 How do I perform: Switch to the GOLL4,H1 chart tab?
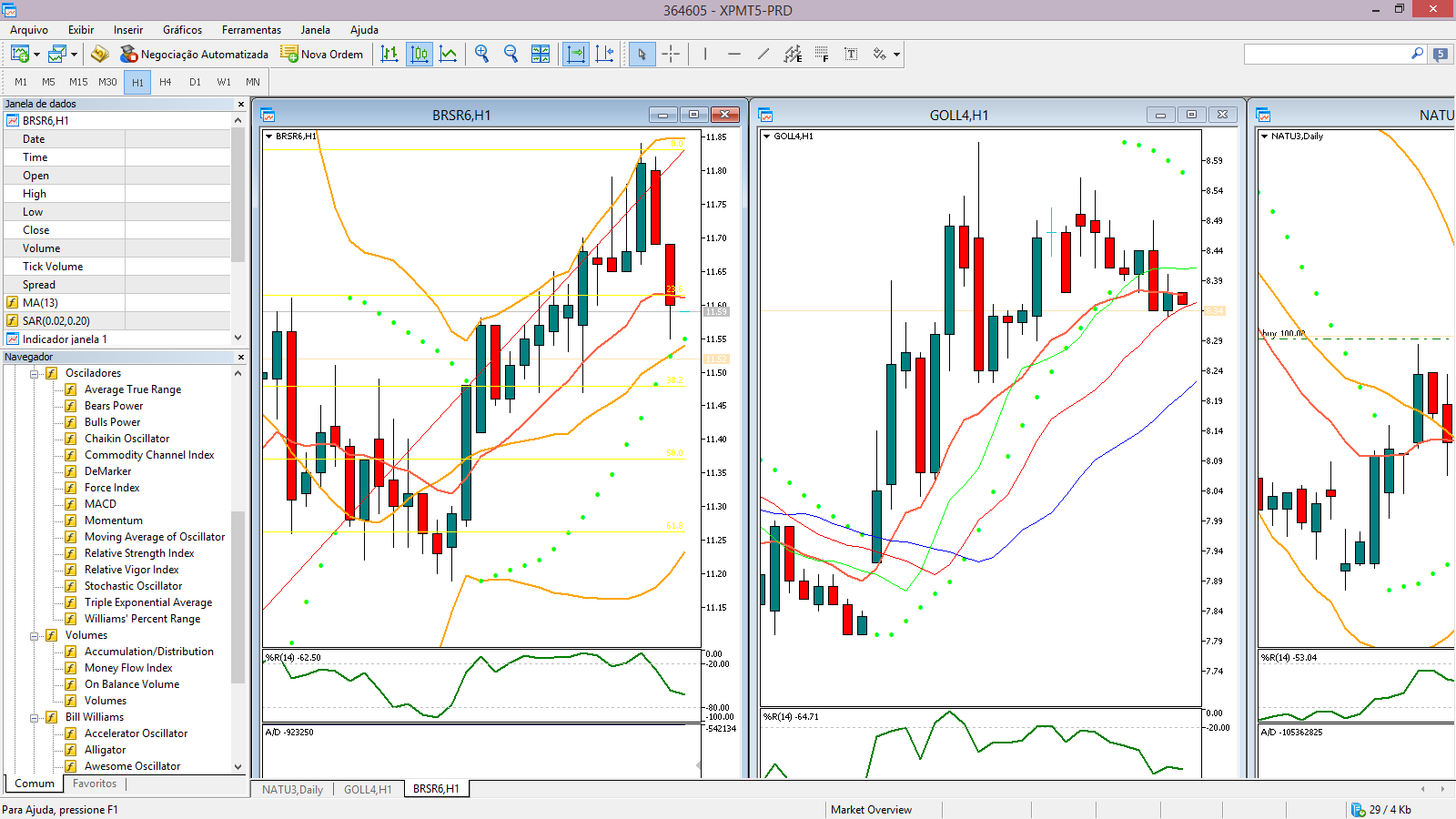click(x=368, y=789)
